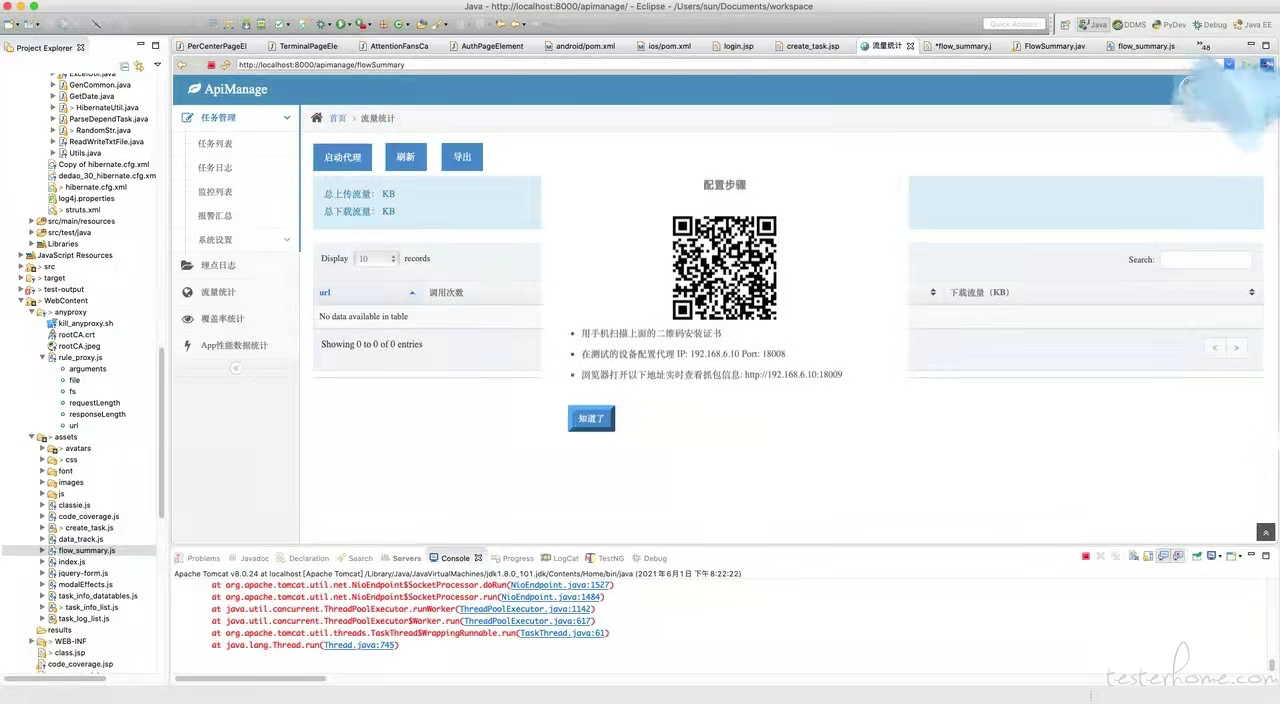Collapse the WebContent folder in Project Explorer
Screen dimensions: 1280x704
tap(21, 301)
